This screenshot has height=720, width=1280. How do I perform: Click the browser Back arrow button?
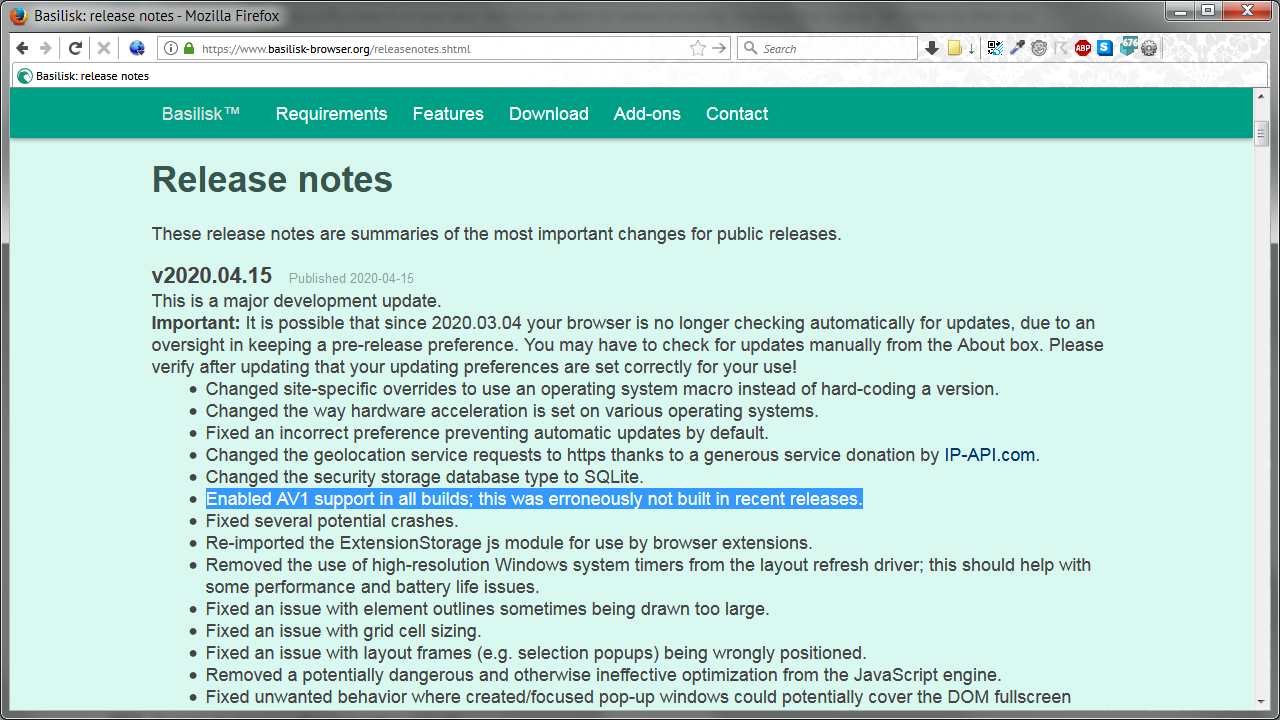click(x=22, y=48)
